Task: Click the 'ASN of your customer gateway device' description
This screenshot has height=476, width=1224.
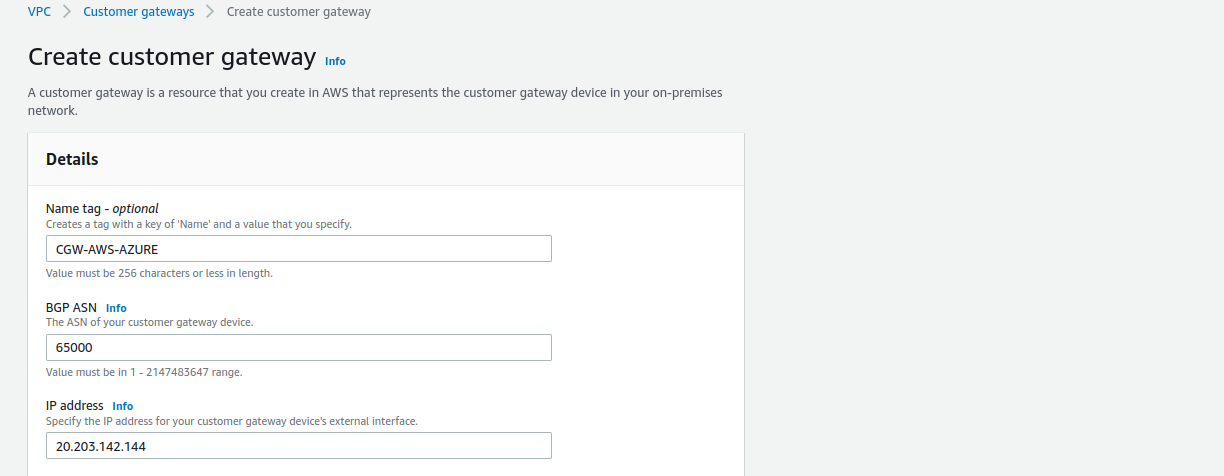Action: (149, 323)
